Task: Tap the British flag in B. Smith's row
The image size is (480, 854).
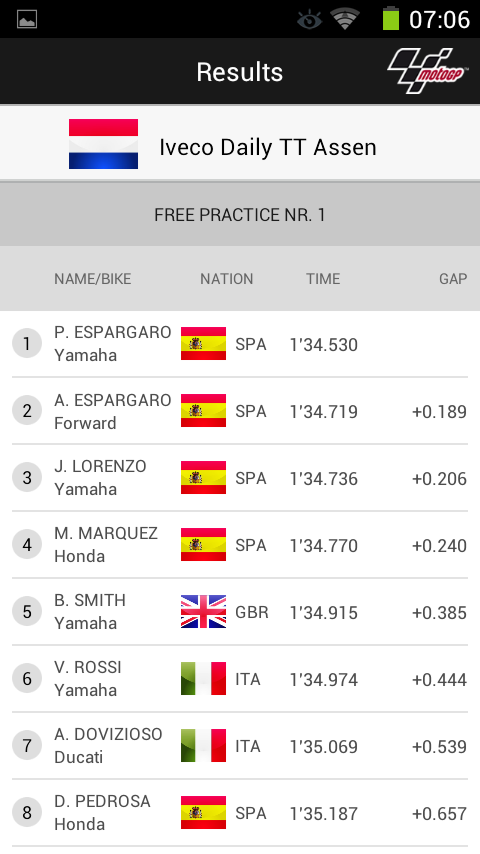Action: click(x=203, y=612)
